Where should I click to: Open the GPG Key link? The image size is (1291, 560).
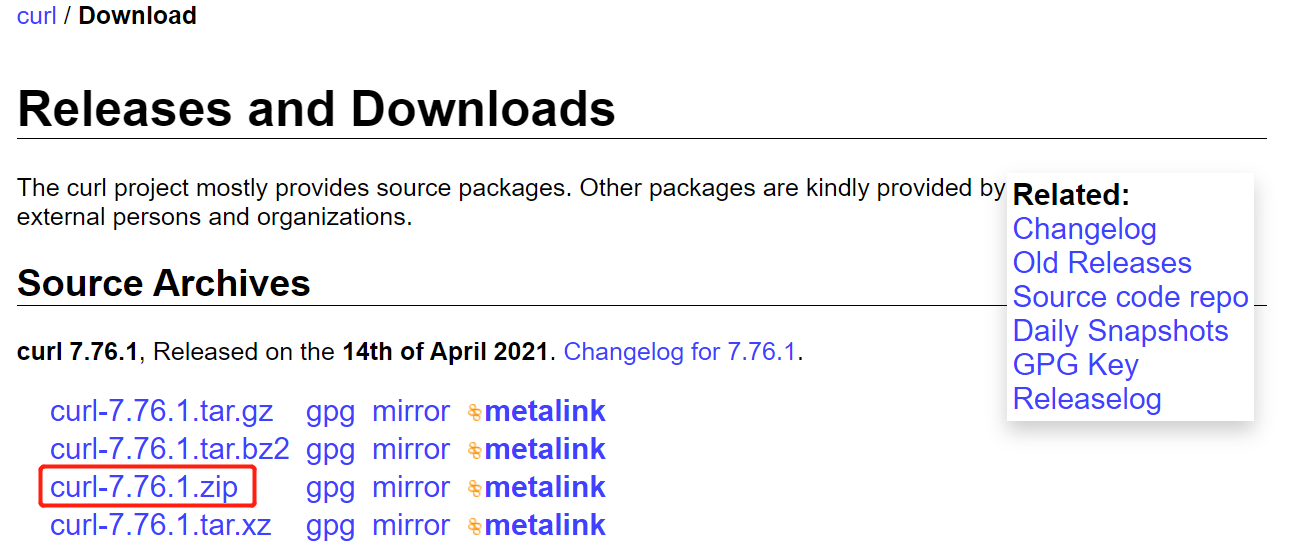tap(1075, 365)
